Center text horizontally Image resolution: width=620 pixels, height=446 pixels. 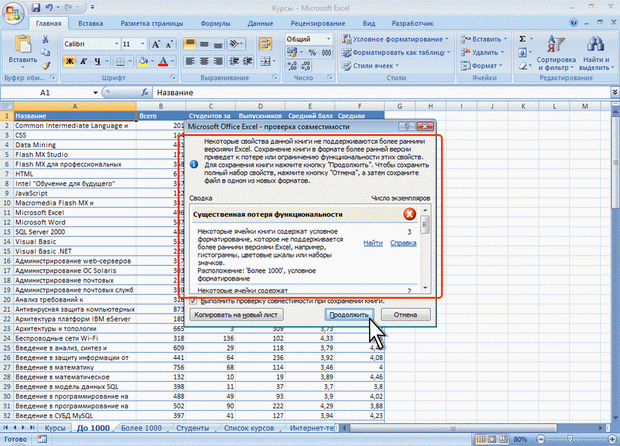(x=204, y=61)
